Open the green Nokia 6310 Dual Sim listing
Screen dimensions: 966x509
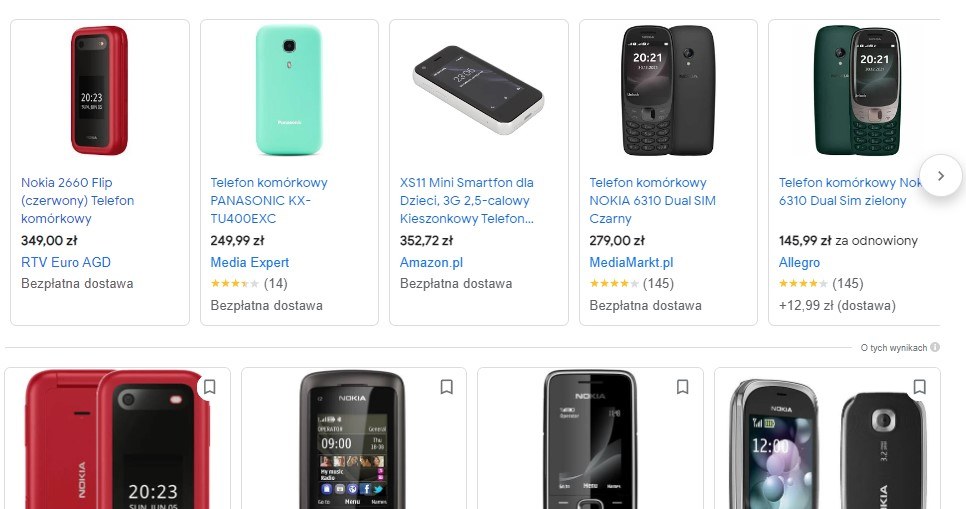coord(849,192)
